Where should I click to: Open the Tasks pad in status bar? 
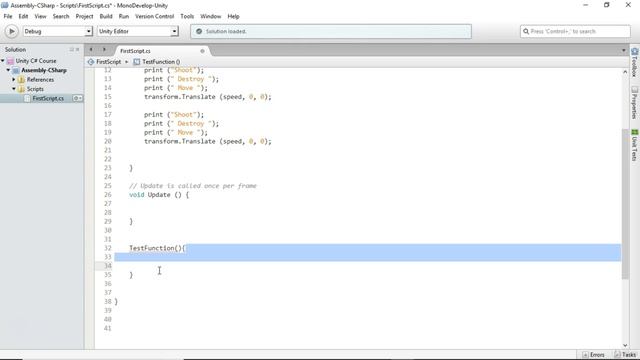pyautogui.click(x=625, y=355)
